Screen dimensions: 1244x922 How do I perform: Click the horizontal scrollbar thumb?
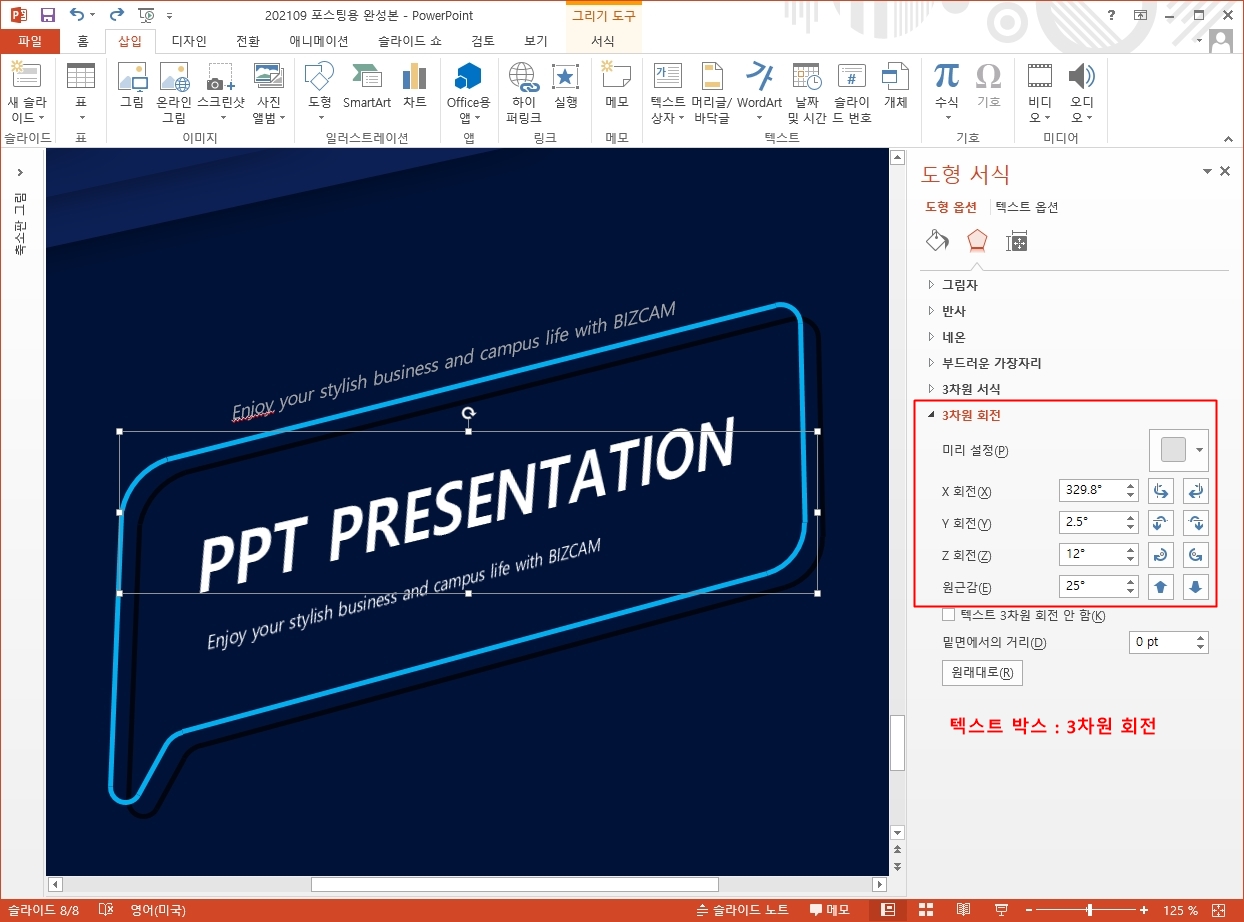tap(515, 884)
